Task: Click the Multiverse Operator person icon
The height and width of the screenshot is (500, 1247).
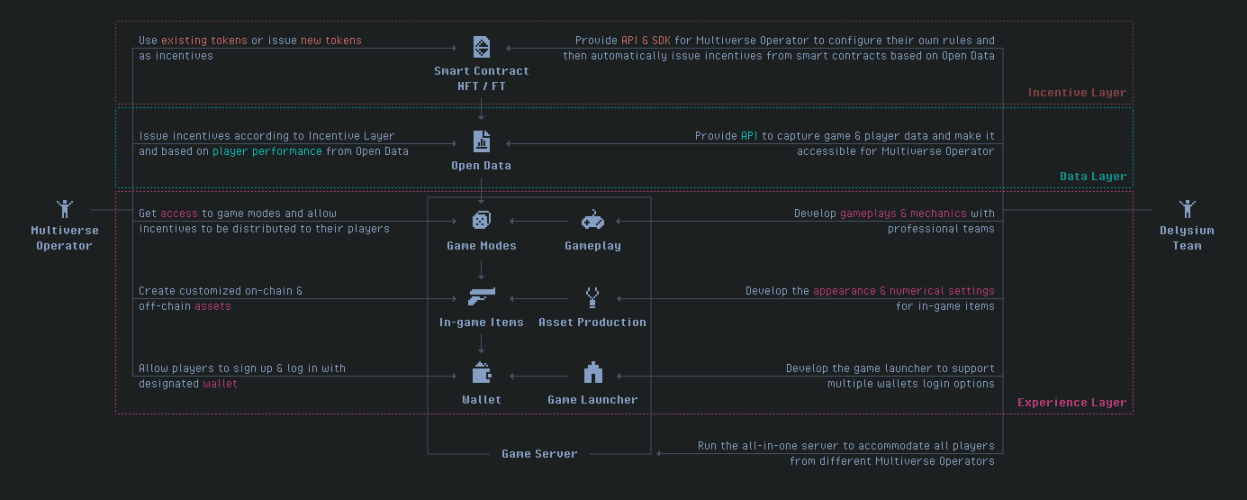Action: point(65,209)
